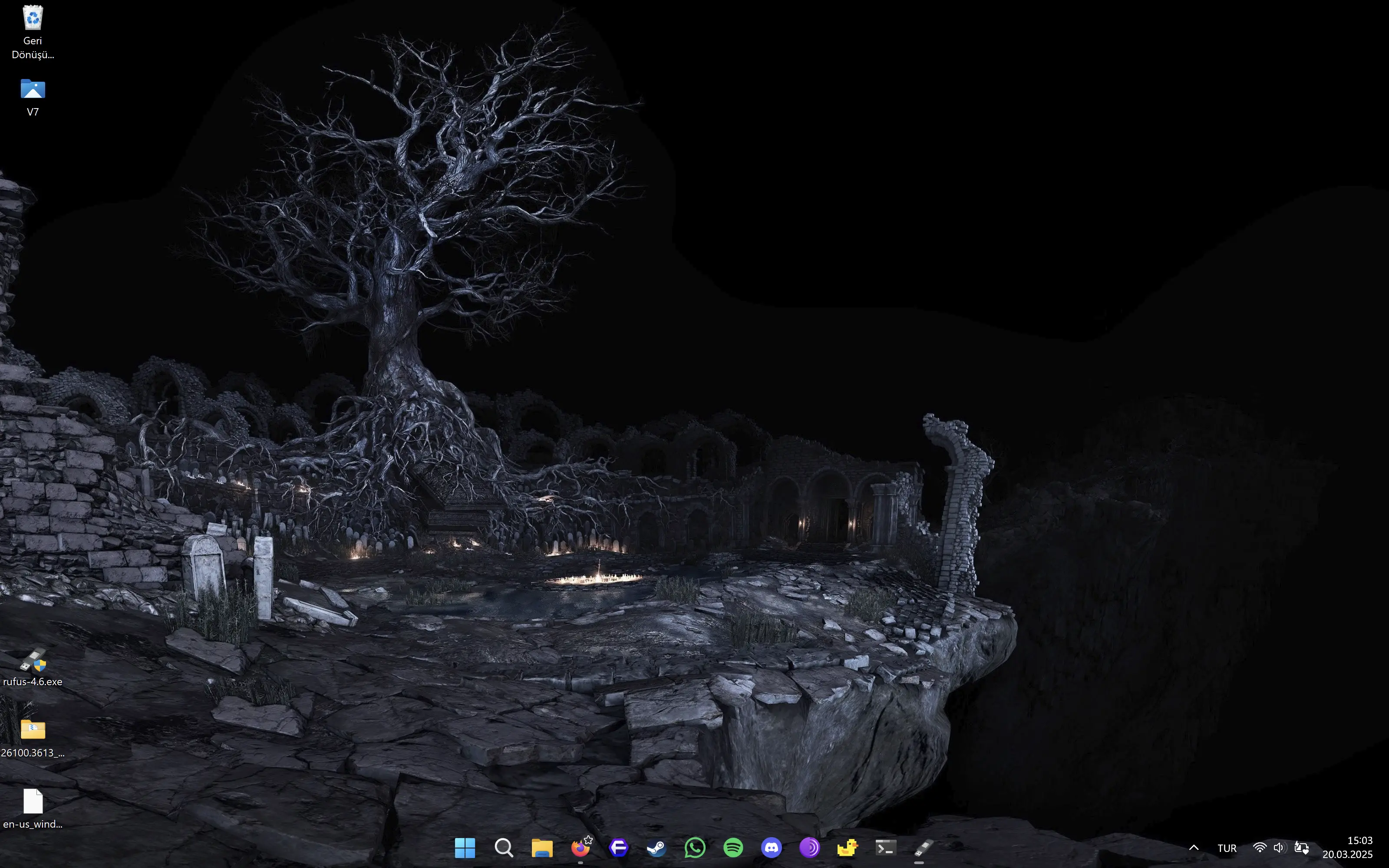The width and height of the screenshot is (1389, 868).
Task: Click the battery status icon in the tray
Action: point(1301,848)
